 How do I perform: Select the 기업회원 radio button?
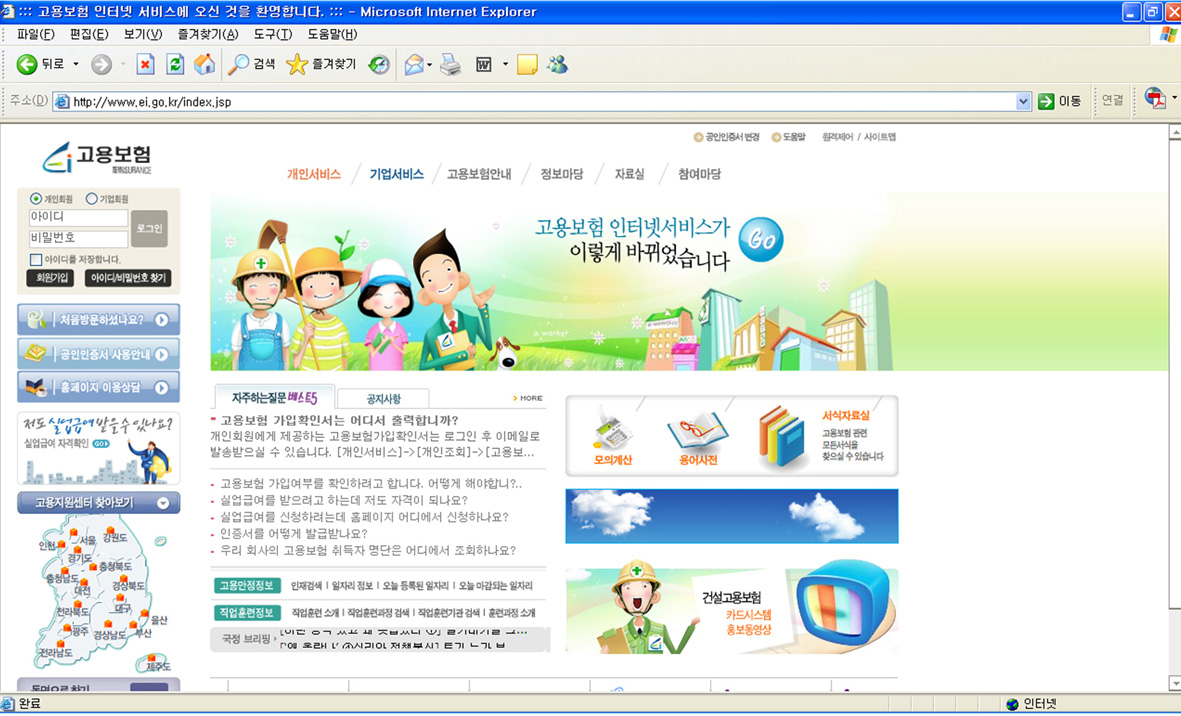point(92,199)
